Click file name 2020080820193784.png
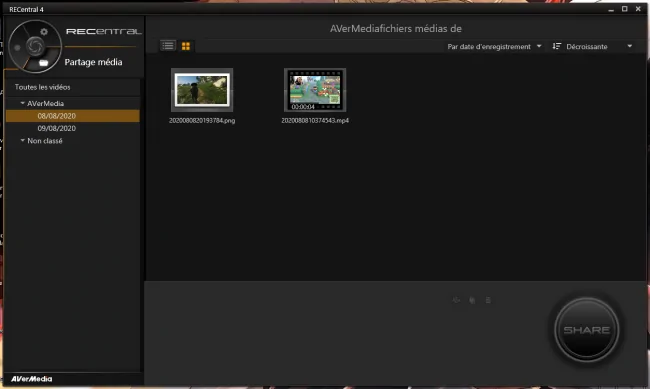 [202, 120]
